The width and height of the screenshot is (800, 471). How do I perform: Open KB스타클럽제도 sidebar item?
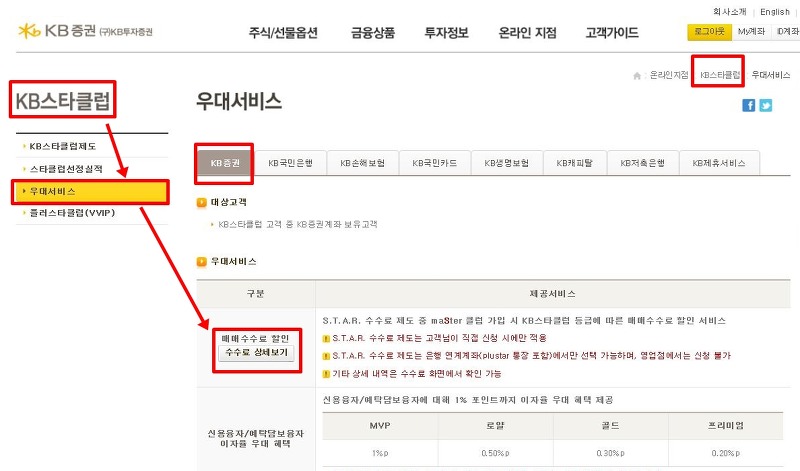point(62,146)
